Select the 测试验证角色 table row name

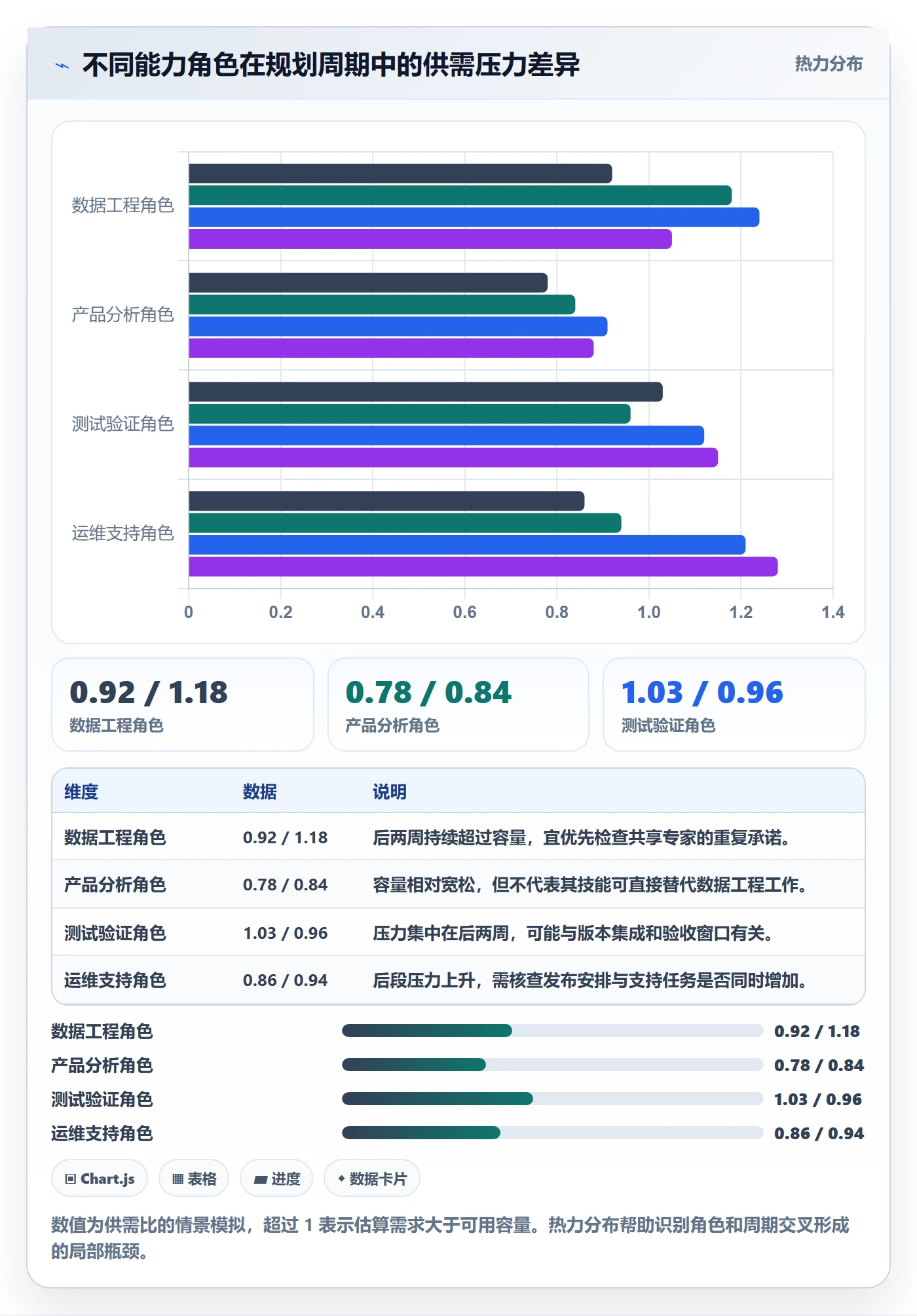tap(115, 933)
